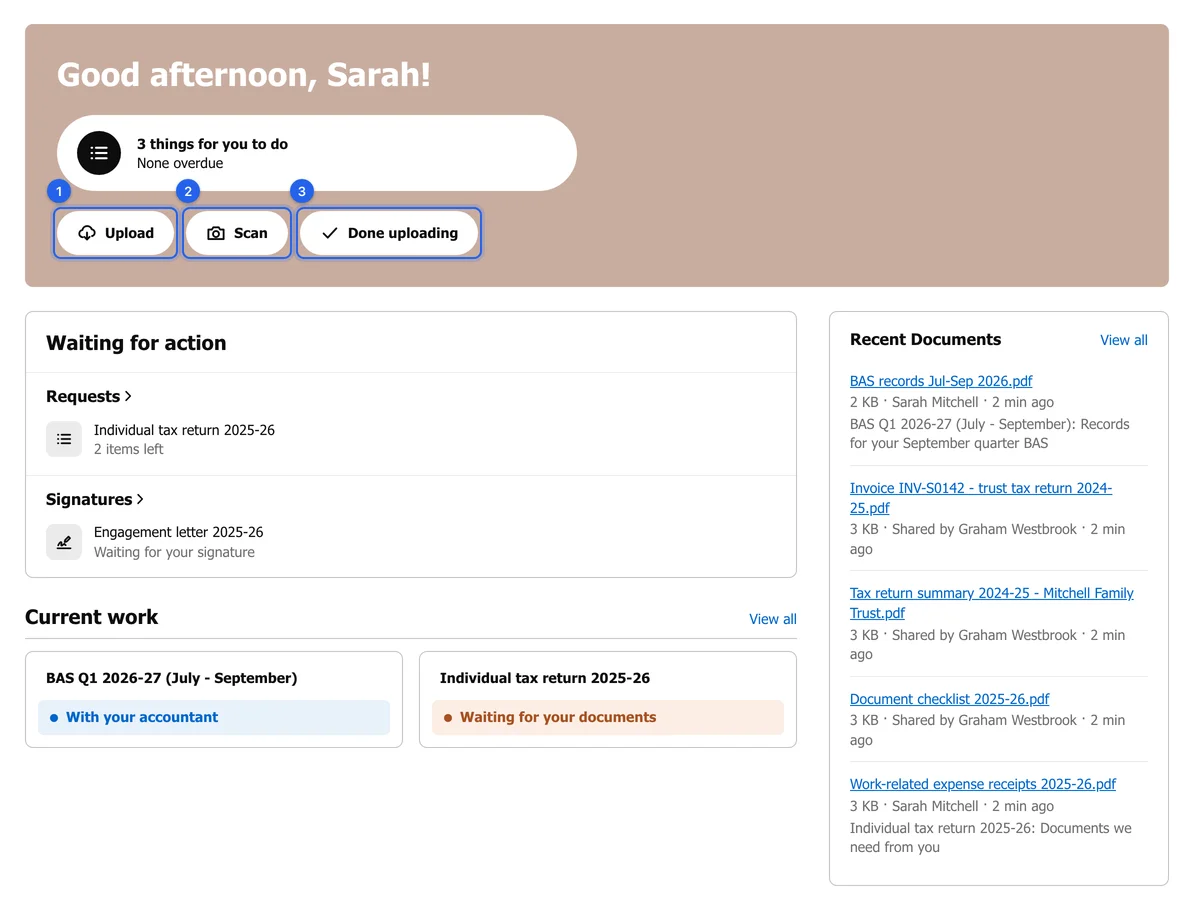The image size is (1201, 900).
Task: Open the '3 things for you to do' text
Action: pos(212,144)
